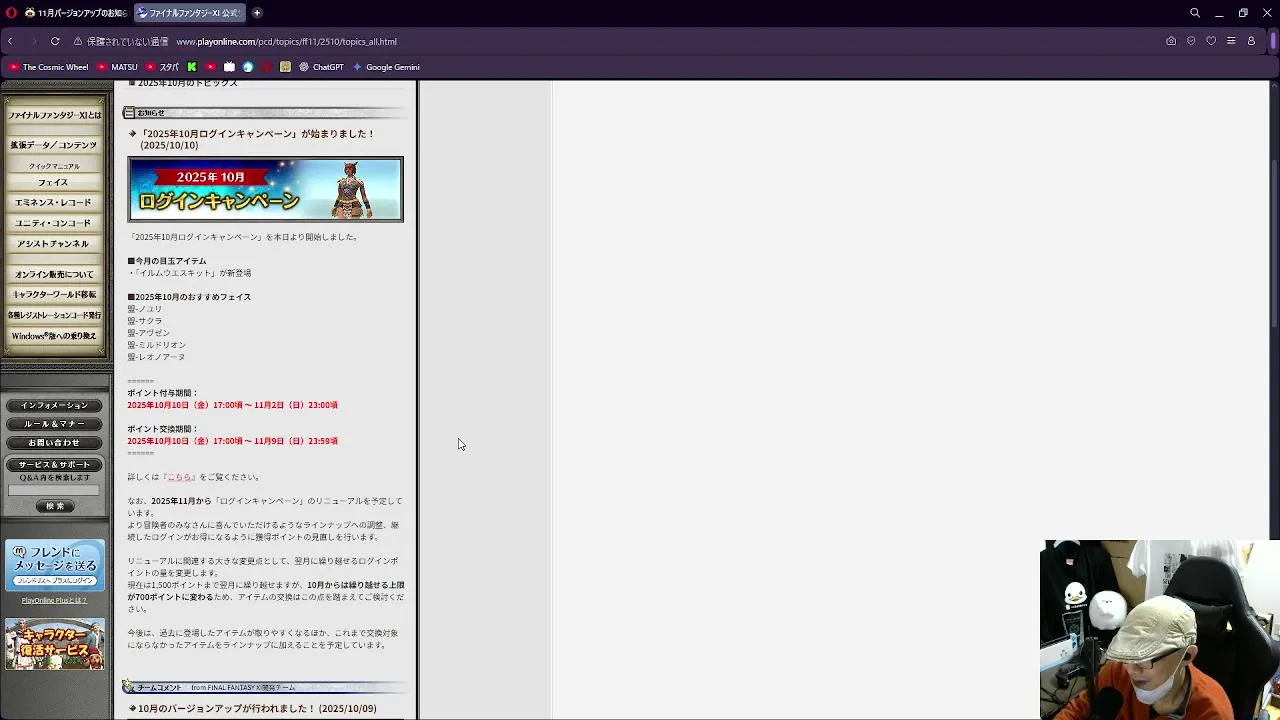Click the ルール＆マナー button
The width and height of the screenshot is (1280, 720).
click(x=54, y=424)
